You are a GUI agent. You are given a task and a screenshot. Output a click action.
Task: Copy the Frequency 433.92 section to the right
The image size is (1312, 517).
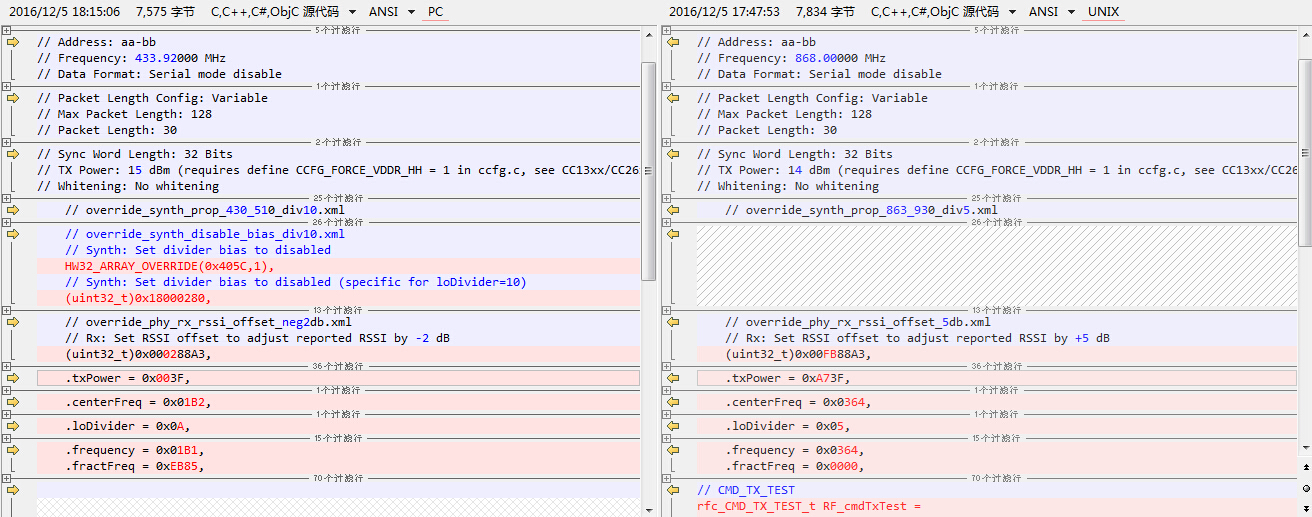pos(13,42)
